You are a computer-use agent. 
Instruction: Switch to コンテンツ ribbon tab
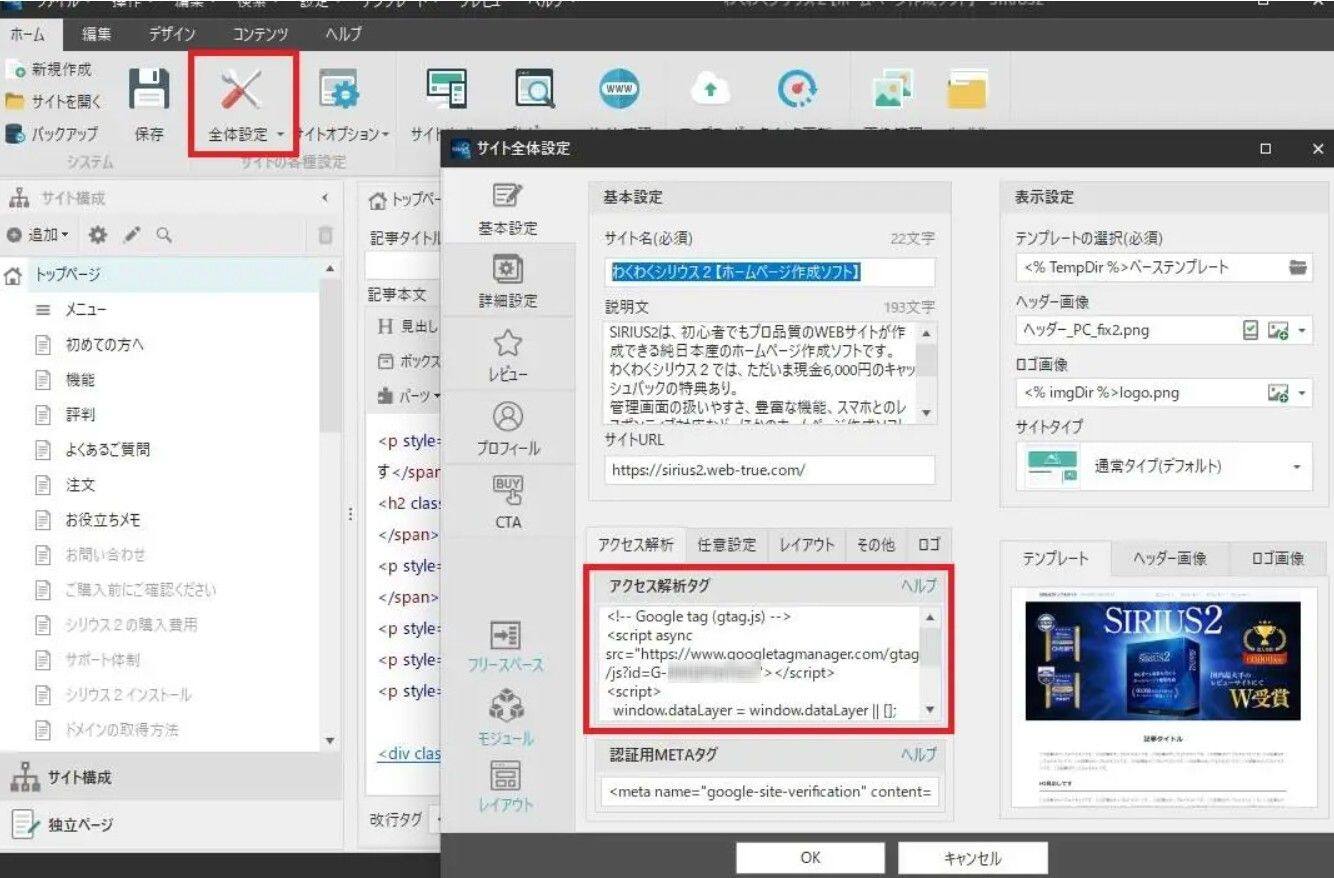coord(260,34)
